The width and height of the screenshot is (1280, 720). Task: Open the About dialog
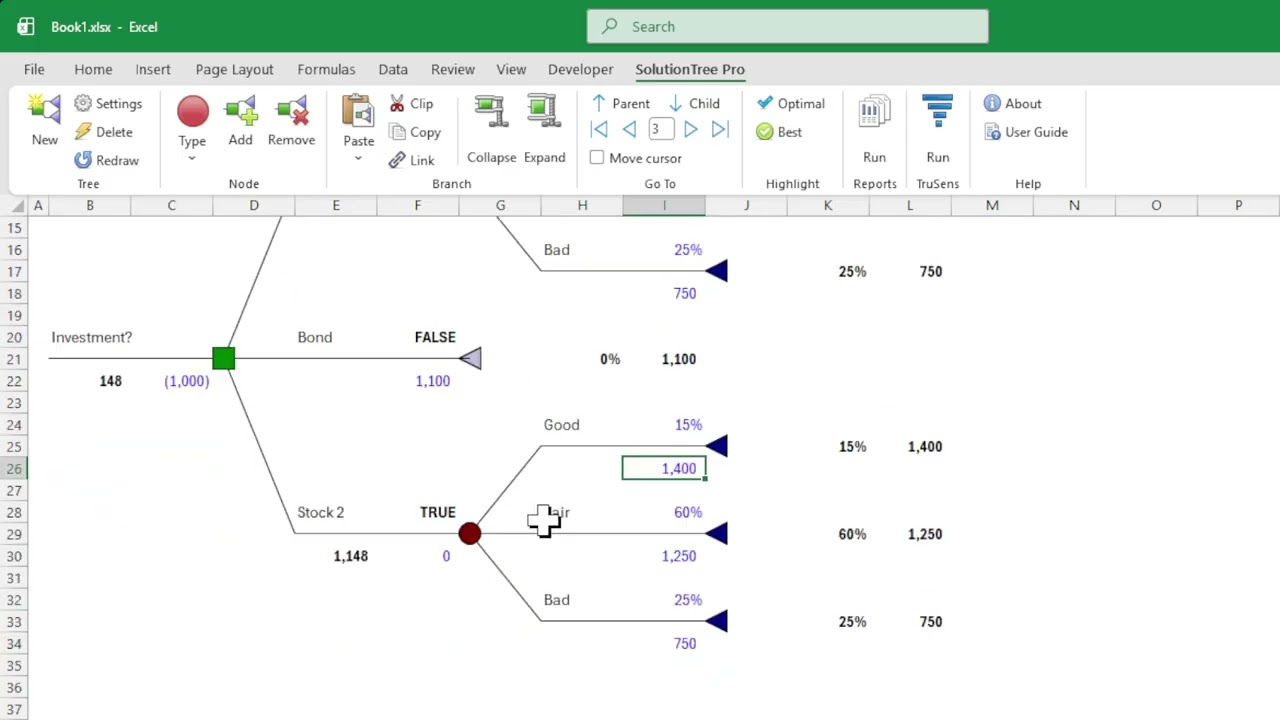1013,104
